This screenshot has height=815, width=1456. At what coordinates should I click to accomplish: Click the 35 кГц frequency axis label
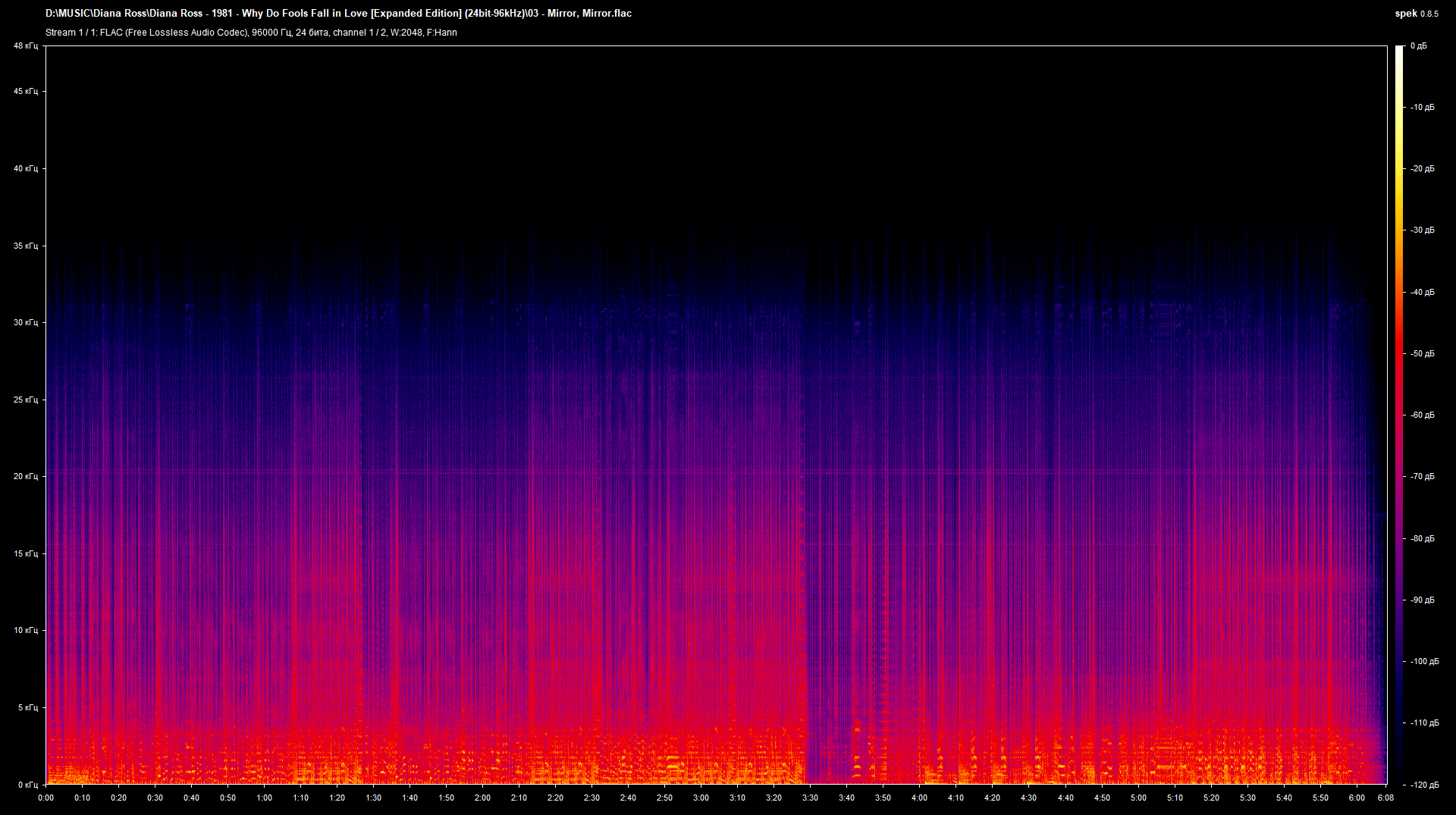25,246
